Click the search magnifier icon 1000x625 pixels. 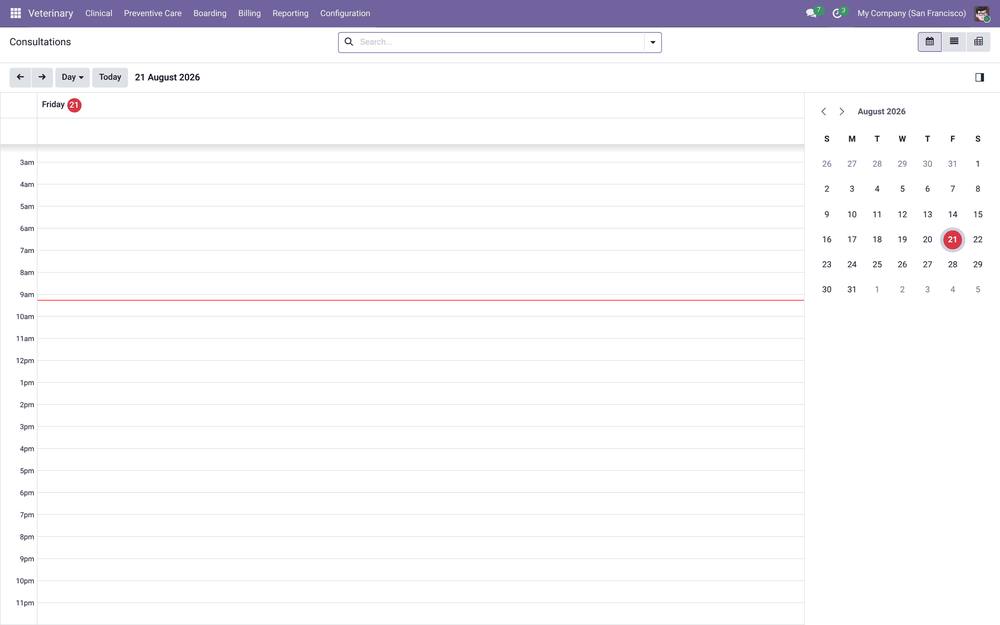[349, 42]
